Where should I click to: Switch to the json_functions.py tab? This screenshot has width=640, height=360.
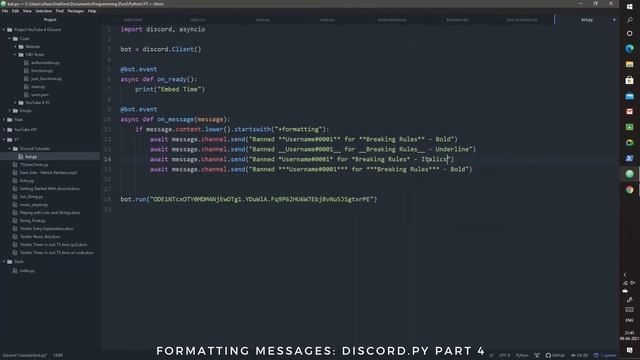tap(522, 20)
